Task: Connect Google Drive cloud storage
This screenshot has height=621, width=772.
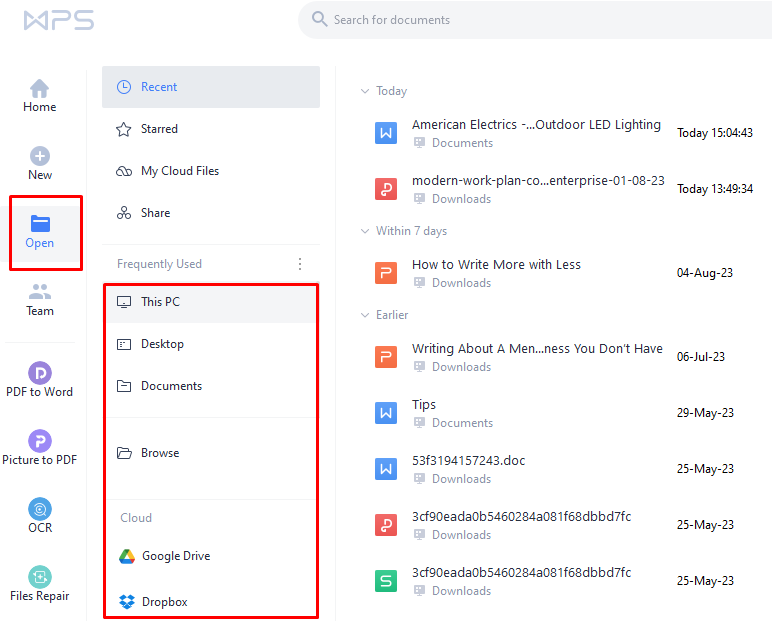Action: [x=211, y=556]
